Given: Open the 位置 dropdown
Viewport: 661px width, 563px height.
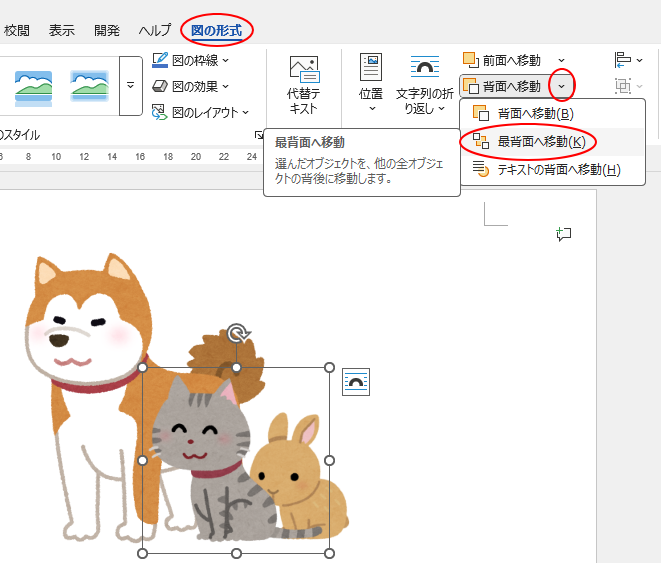Looking at the screenshot, I should [371, 83].
